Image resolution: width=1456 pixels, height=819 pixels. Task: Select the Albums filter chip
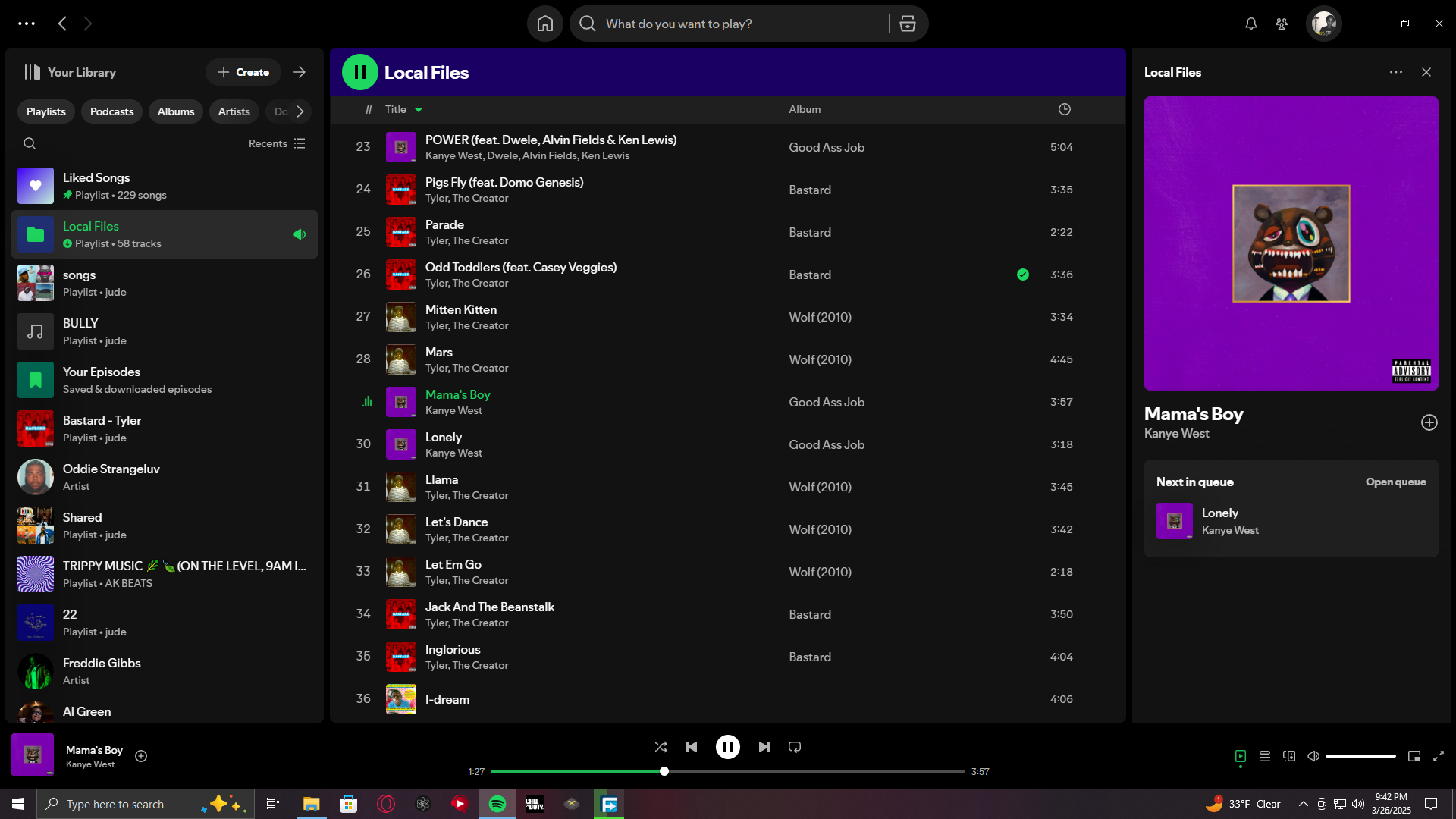175,111
